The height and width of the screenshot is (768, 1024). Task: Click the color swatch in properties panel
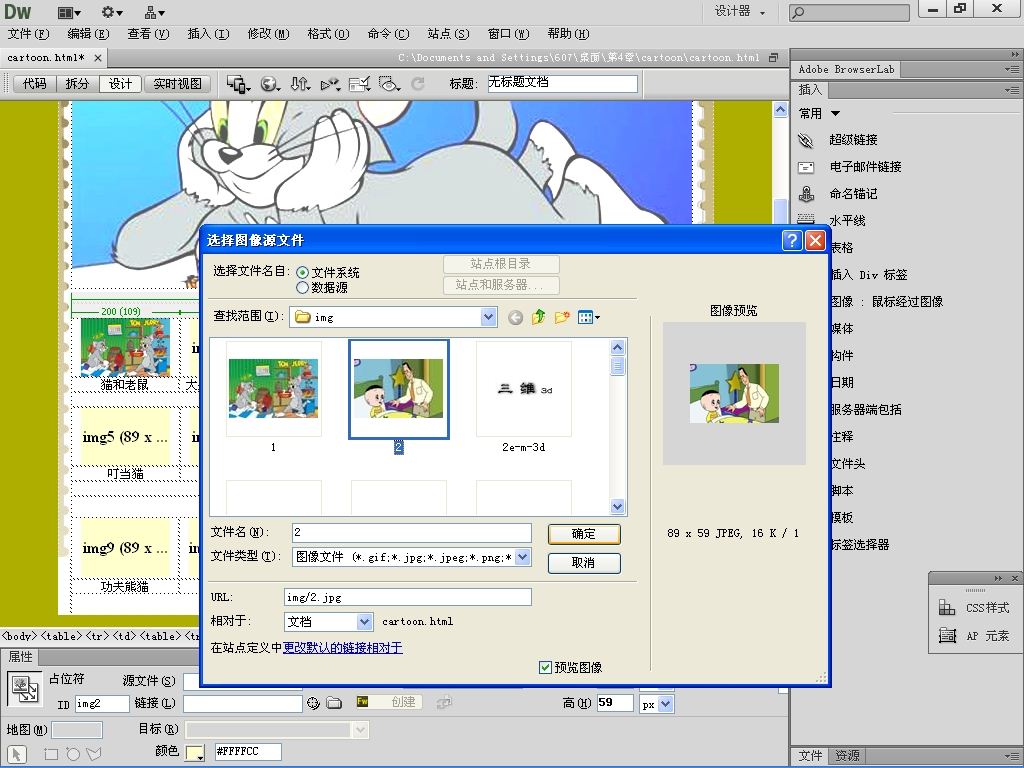click(x=195, y=752)
